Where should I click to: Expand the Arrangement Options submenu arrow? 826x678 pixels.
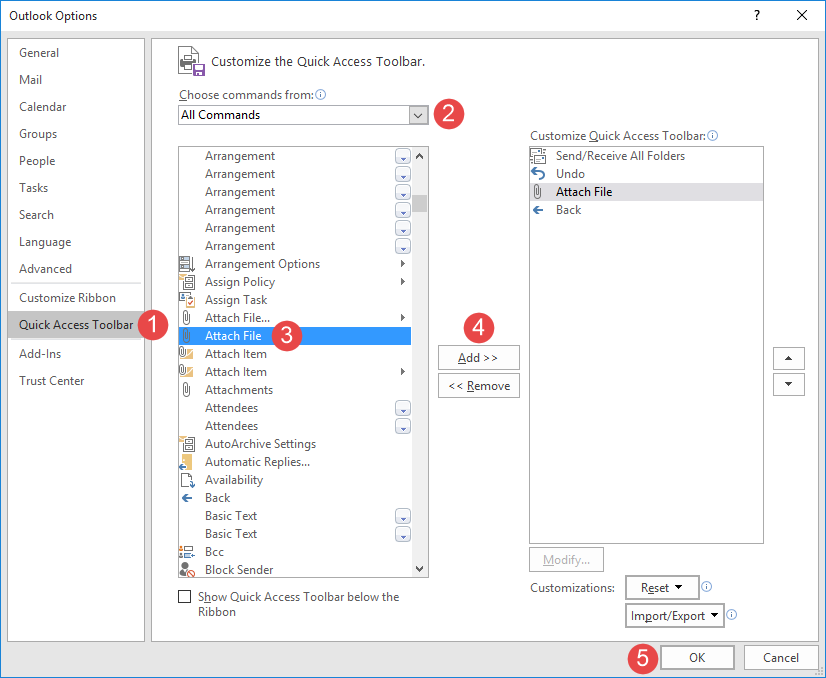pos(403,264)
